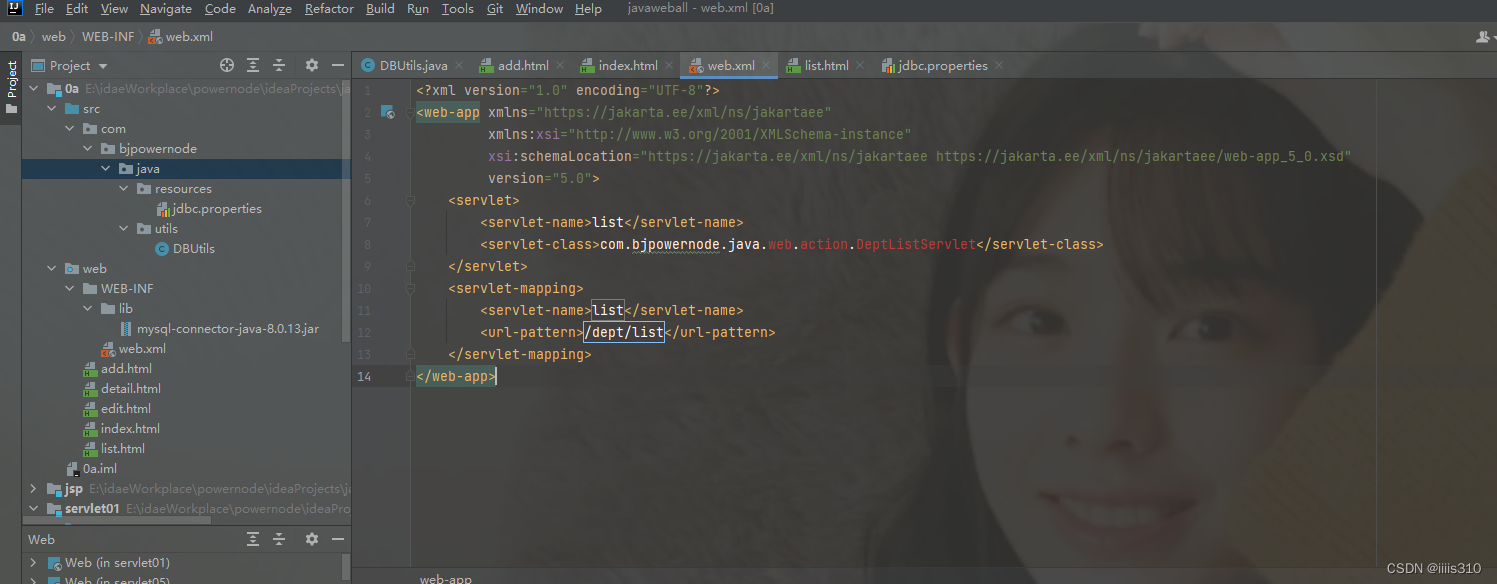Expand Web (in servlet01) node

(x=33, y=563)
